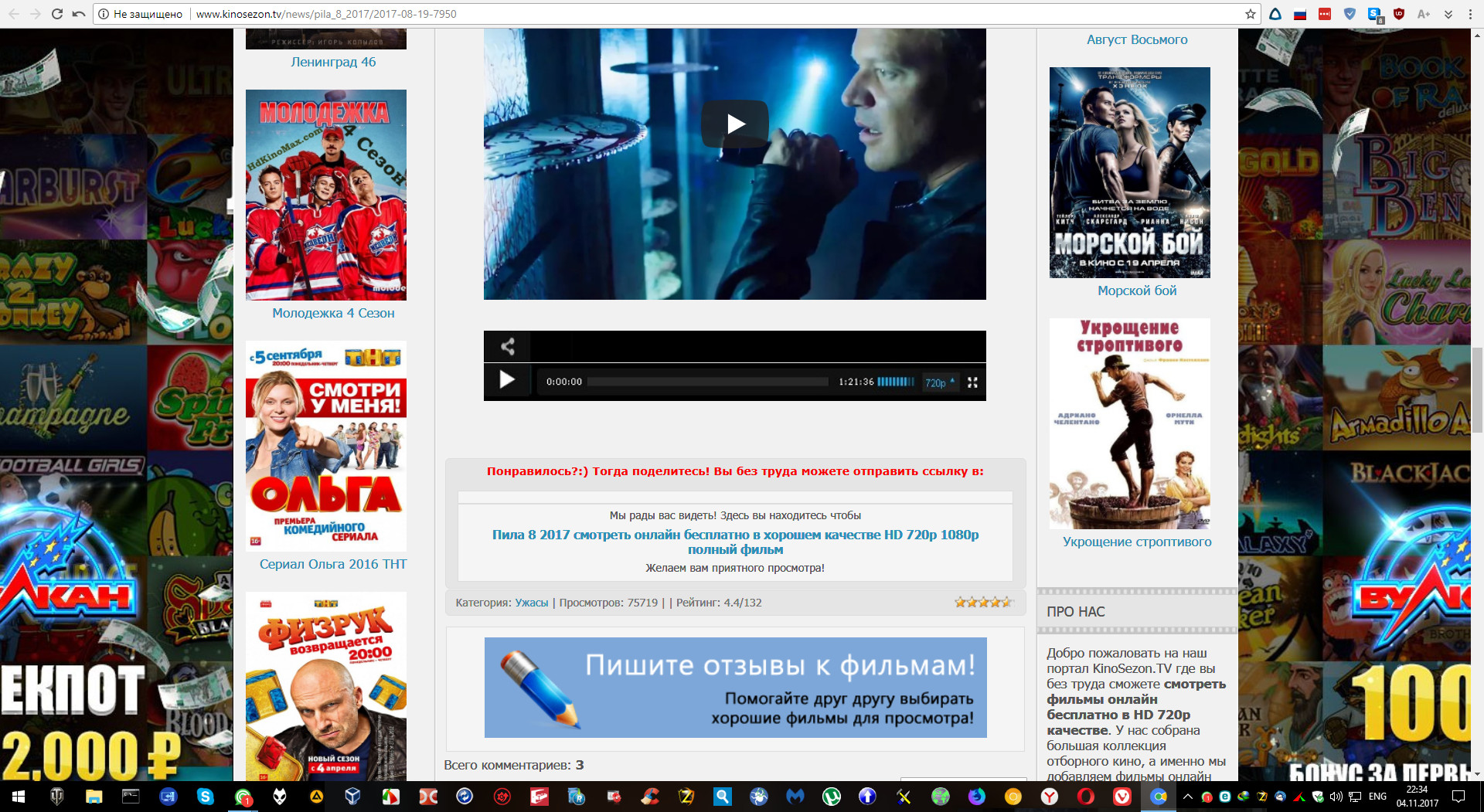Open the Укрощение строптивого text link
The image size is (1484, 812).
tap(1137, 542)
